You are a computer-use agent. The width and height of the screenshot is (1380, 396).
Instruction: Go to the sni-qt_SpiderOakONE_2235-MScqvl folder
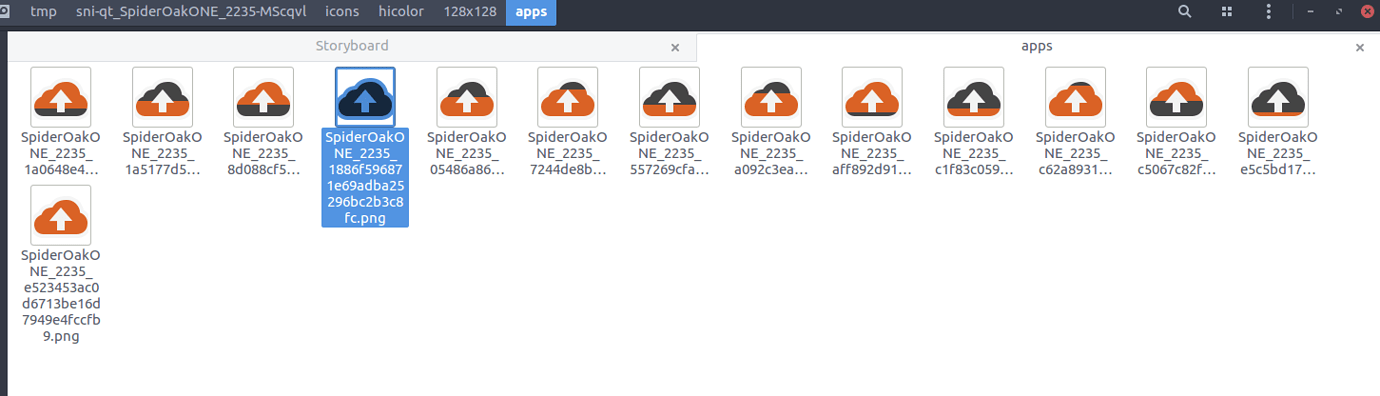(x=191, y=12)
